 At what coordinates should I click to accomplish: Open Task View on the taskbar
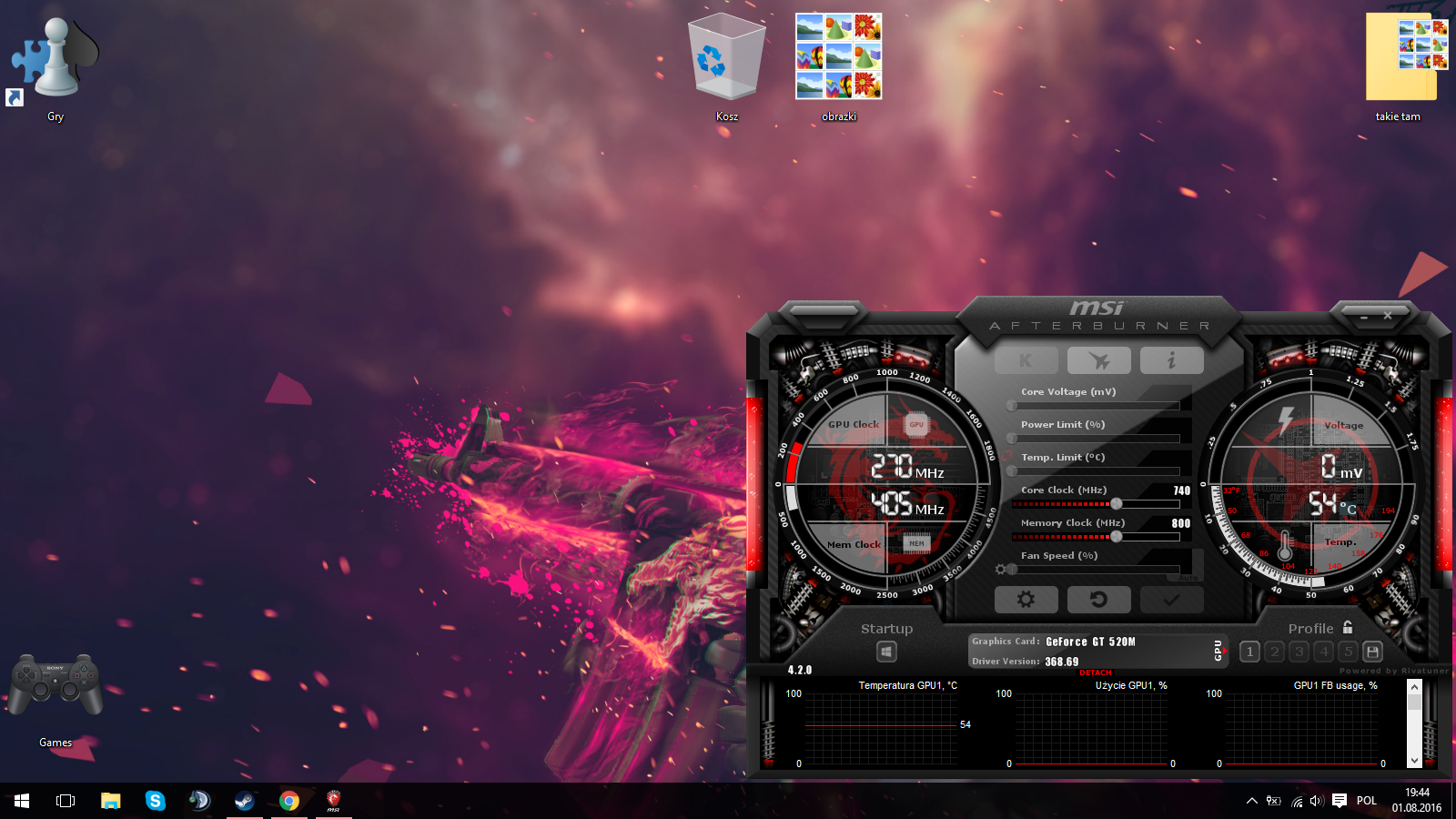[x=66, y=801]
